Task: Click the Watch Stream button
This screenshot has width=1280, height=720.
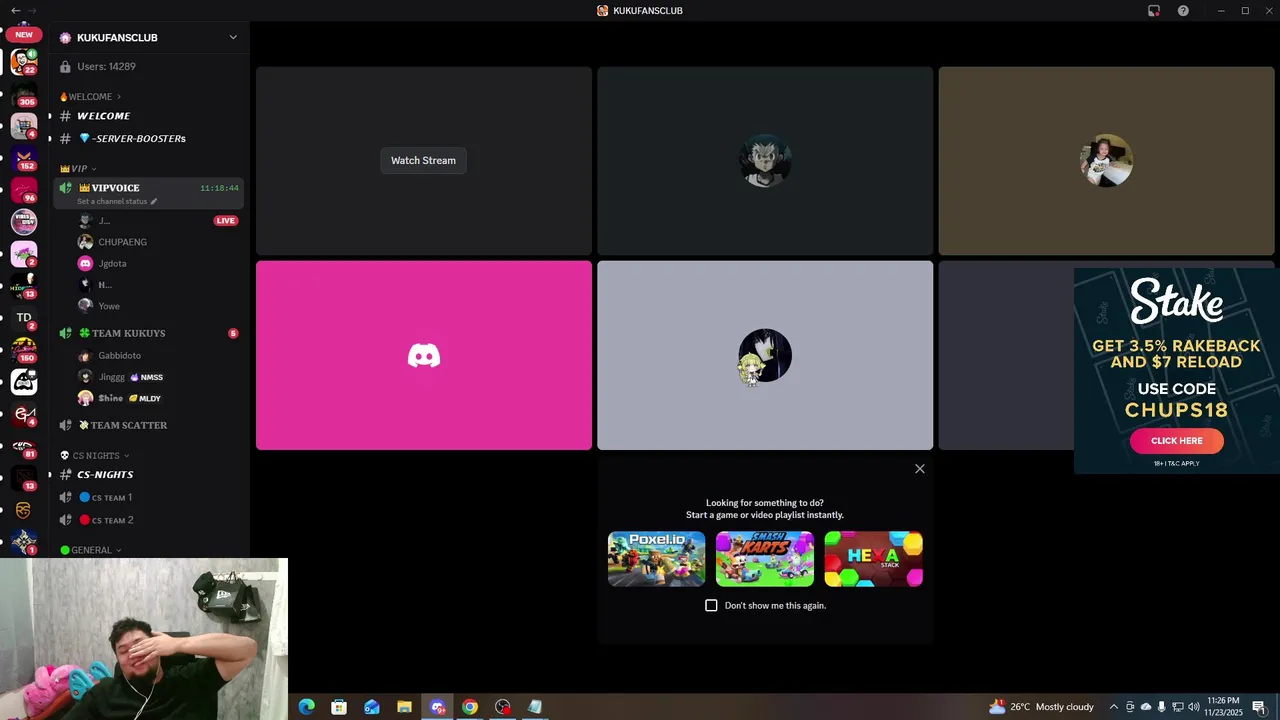Action: click(423, 160)
